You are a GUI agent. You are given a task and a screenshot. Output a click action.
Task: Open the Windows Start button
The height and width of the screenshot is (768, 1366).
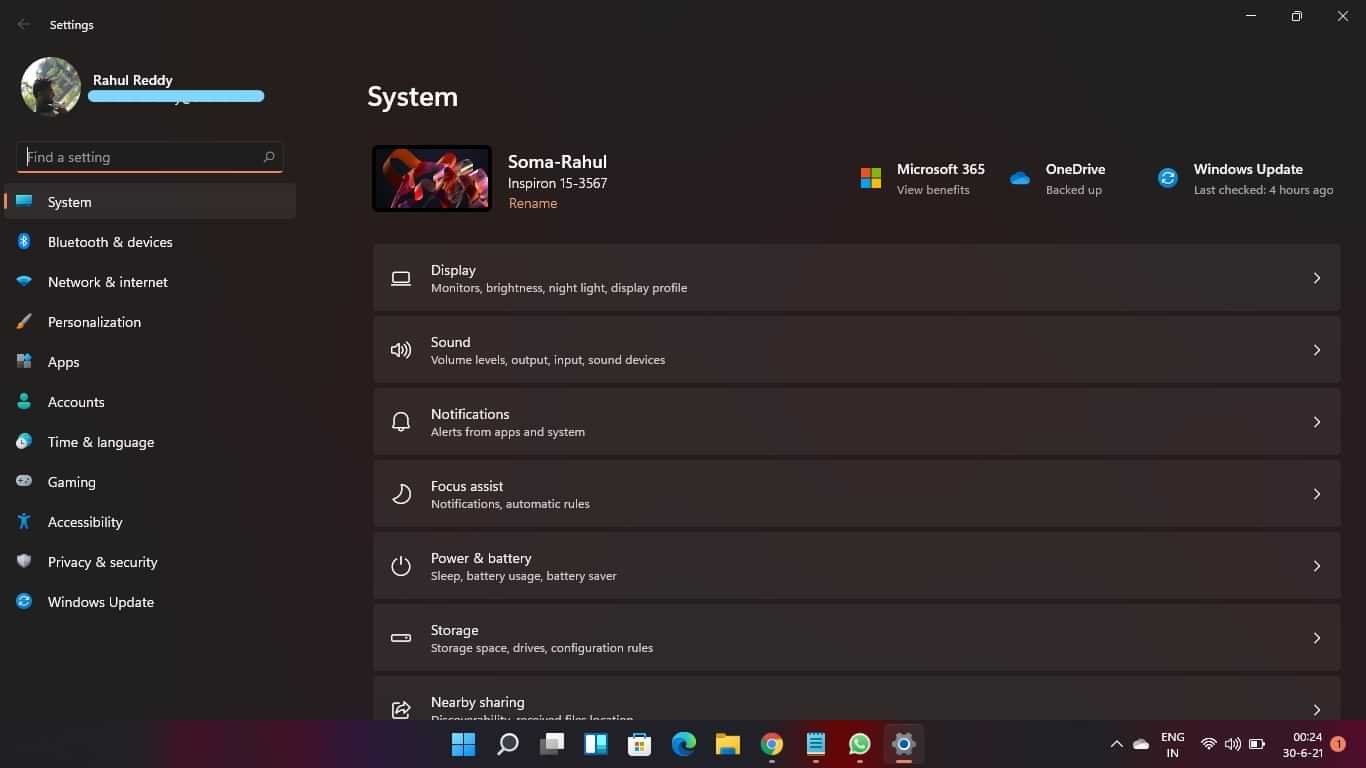pyautogui.click(x=463, y=744)
